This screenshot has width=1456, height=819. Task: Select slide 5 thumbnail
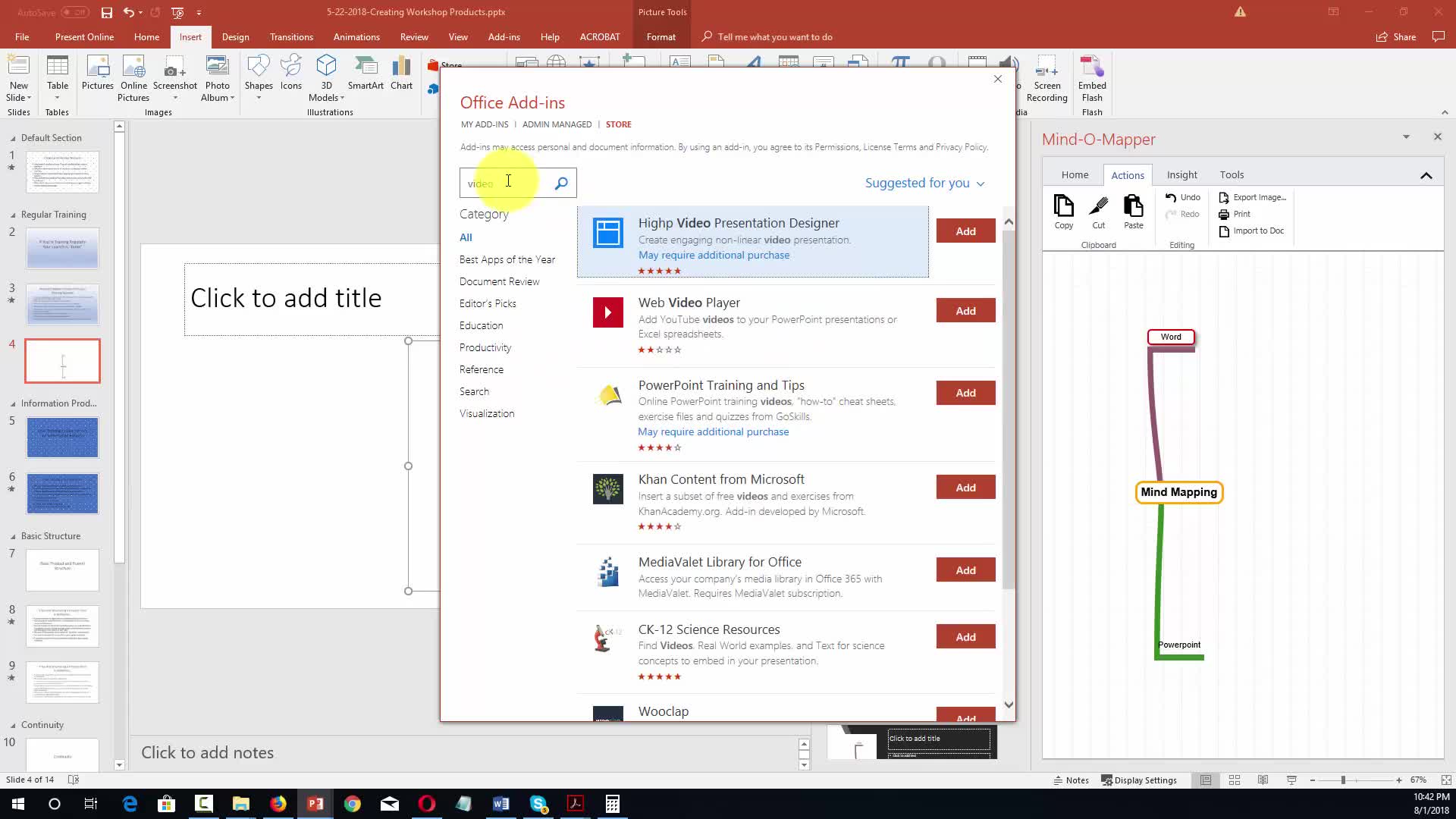[62, 438]
